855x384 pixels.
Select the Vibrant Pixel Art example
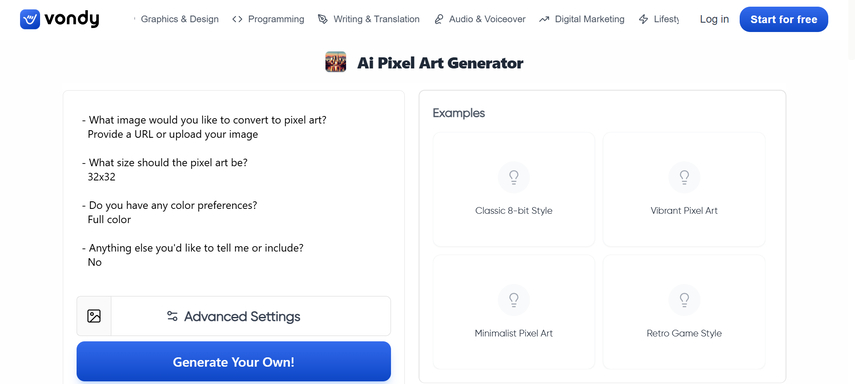684,189
